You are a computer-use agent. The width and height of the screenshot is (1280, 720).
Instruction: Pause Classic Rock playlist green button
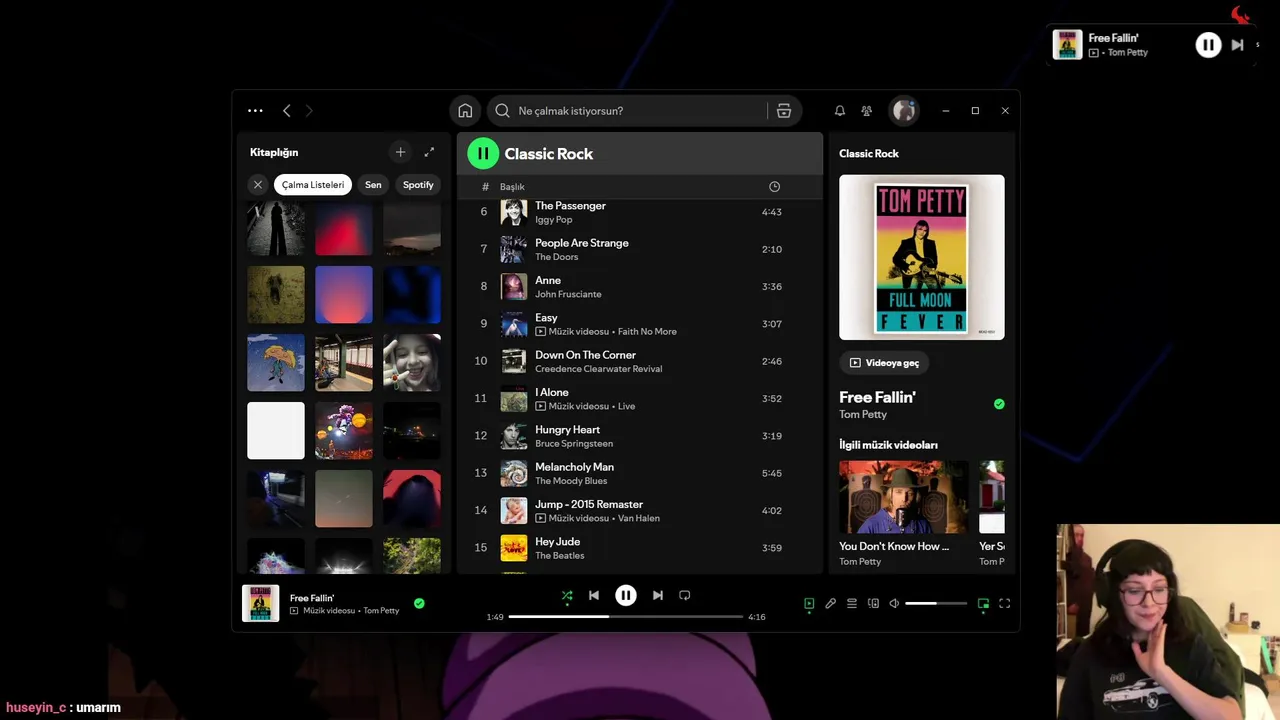click(483, 153)
